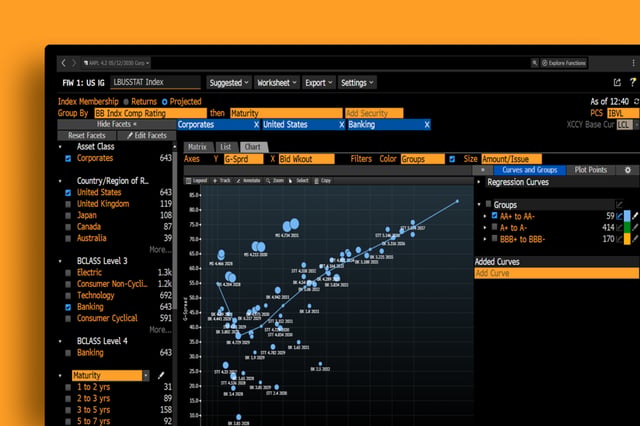
Task: Click the blue AA+ to AA- color swatch
Action: click(627, 216)
